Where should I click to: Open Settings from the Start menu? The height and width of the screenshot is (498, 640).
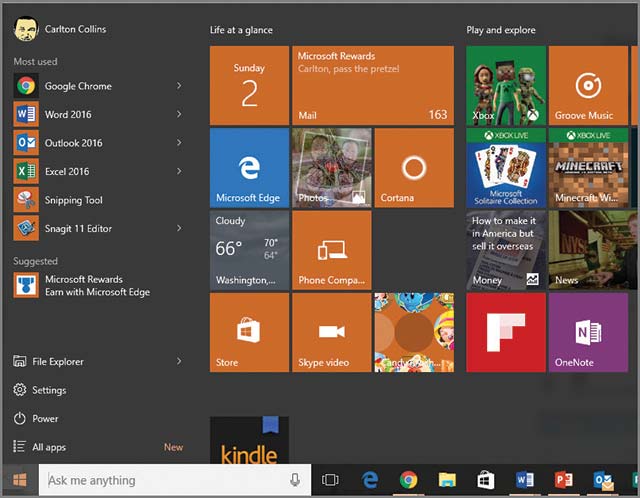pyautogui.click(x=49, y=390)
